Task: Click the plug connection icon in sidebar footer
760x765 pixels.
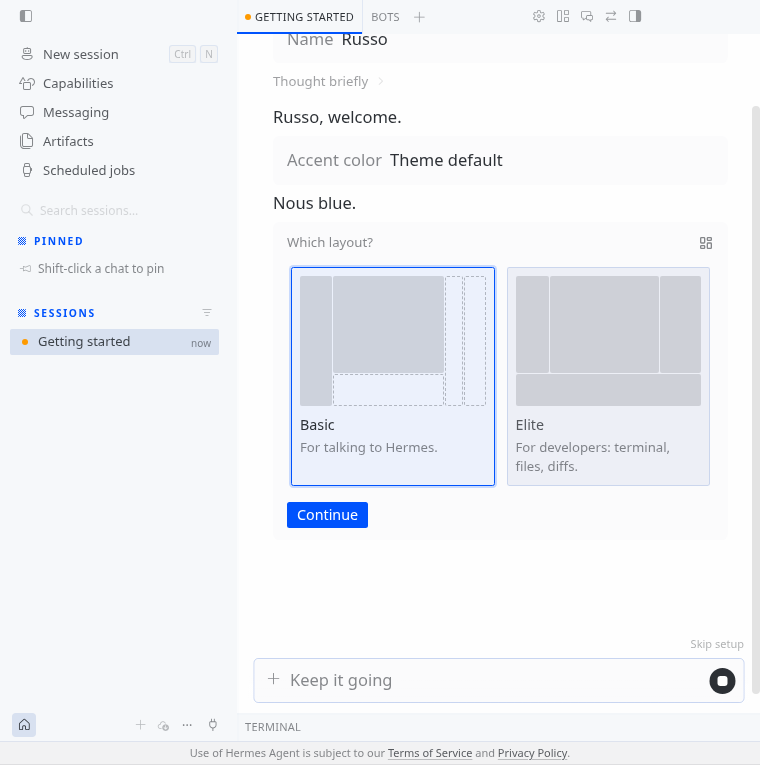Action: (x=213, y=725)
